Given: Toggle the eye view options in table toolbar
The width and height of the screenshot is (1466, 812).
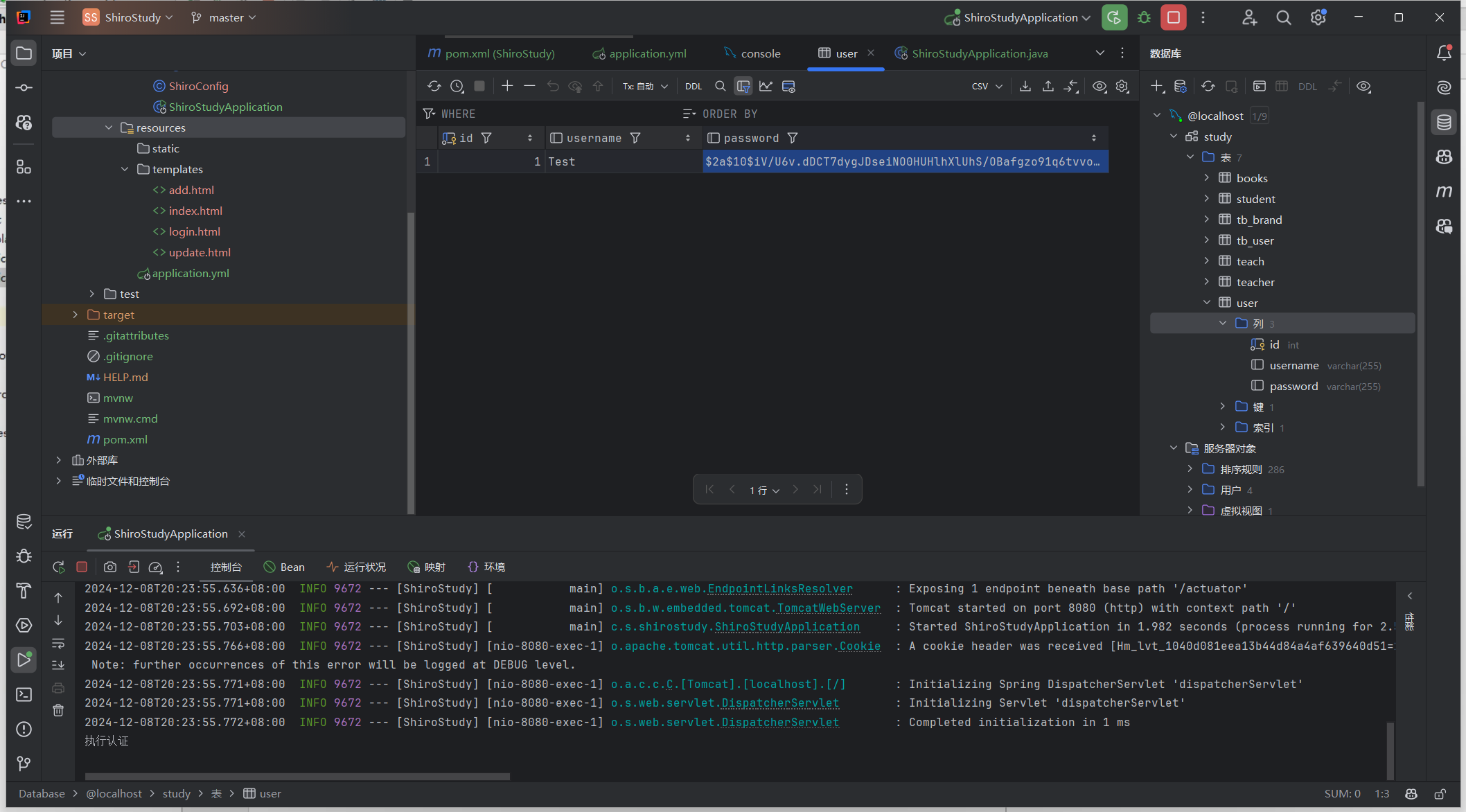Looking at the screenshot, I should pos(1099,86).
